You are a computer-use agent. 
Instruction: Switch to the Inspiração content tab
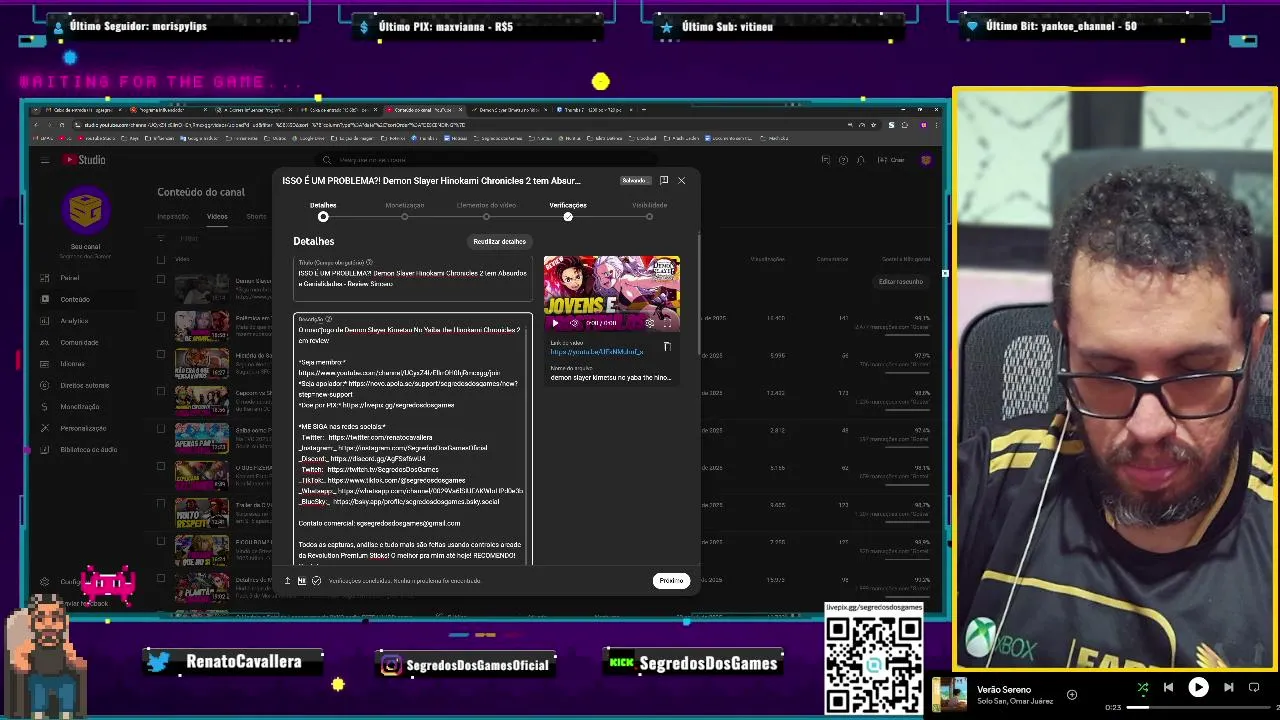click(x=173, y=216)
